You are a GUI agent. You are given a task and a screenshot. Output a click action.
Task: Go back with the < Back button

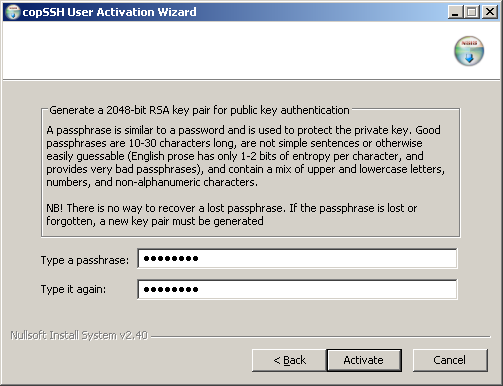289,360
